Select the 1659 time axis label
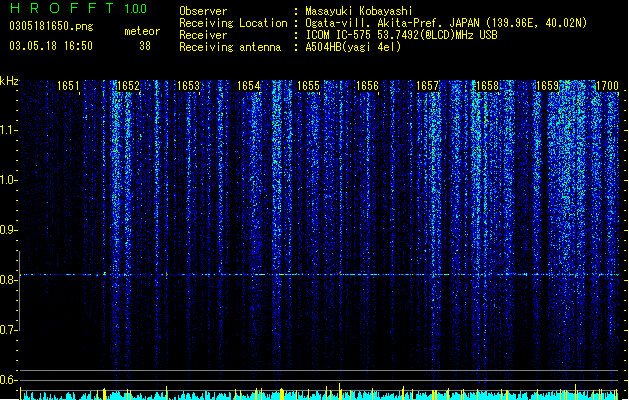The image size is (629, 400). tap(548, 86)
